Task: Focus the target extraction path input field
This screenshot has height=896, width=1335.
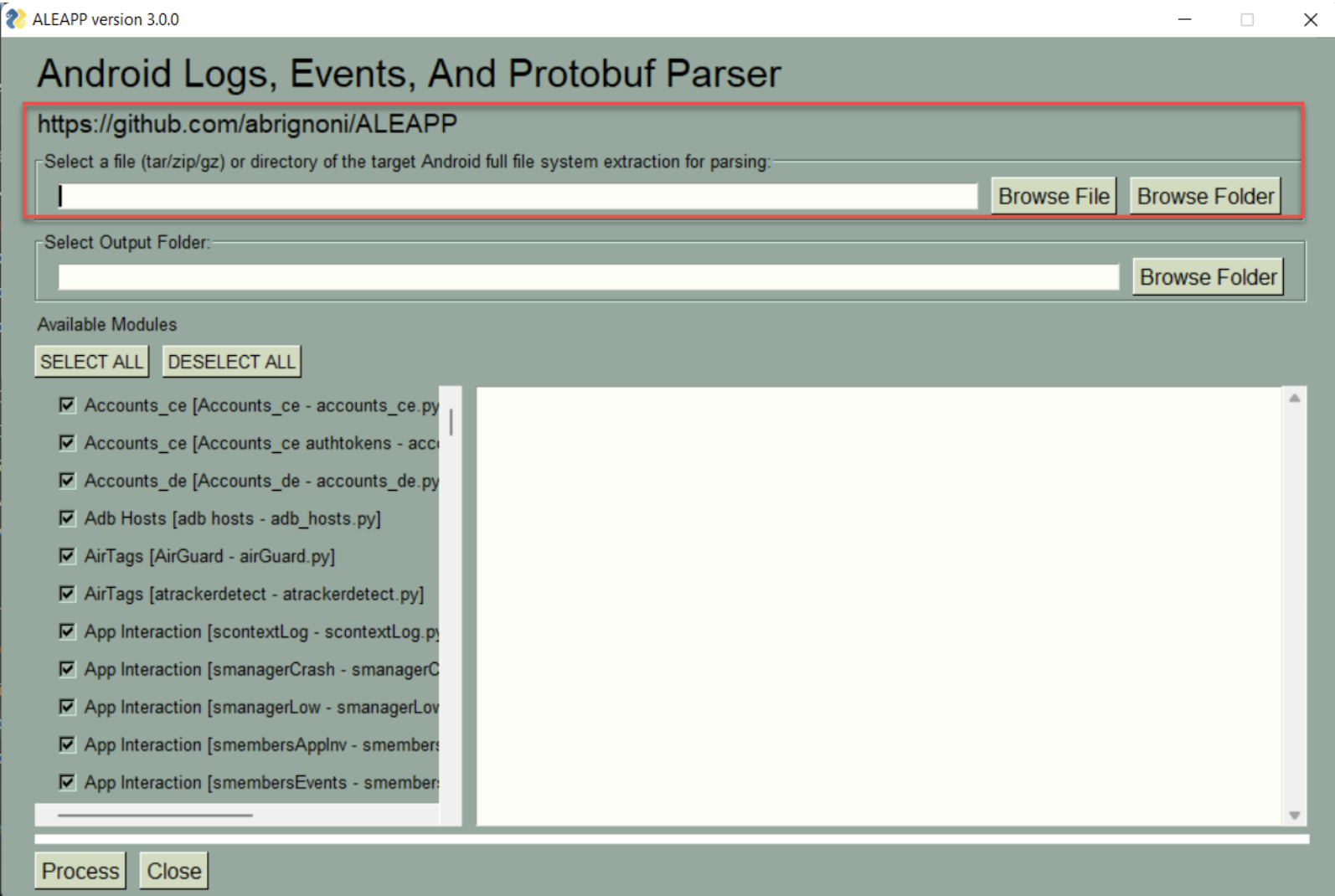Action: point(518,196)
